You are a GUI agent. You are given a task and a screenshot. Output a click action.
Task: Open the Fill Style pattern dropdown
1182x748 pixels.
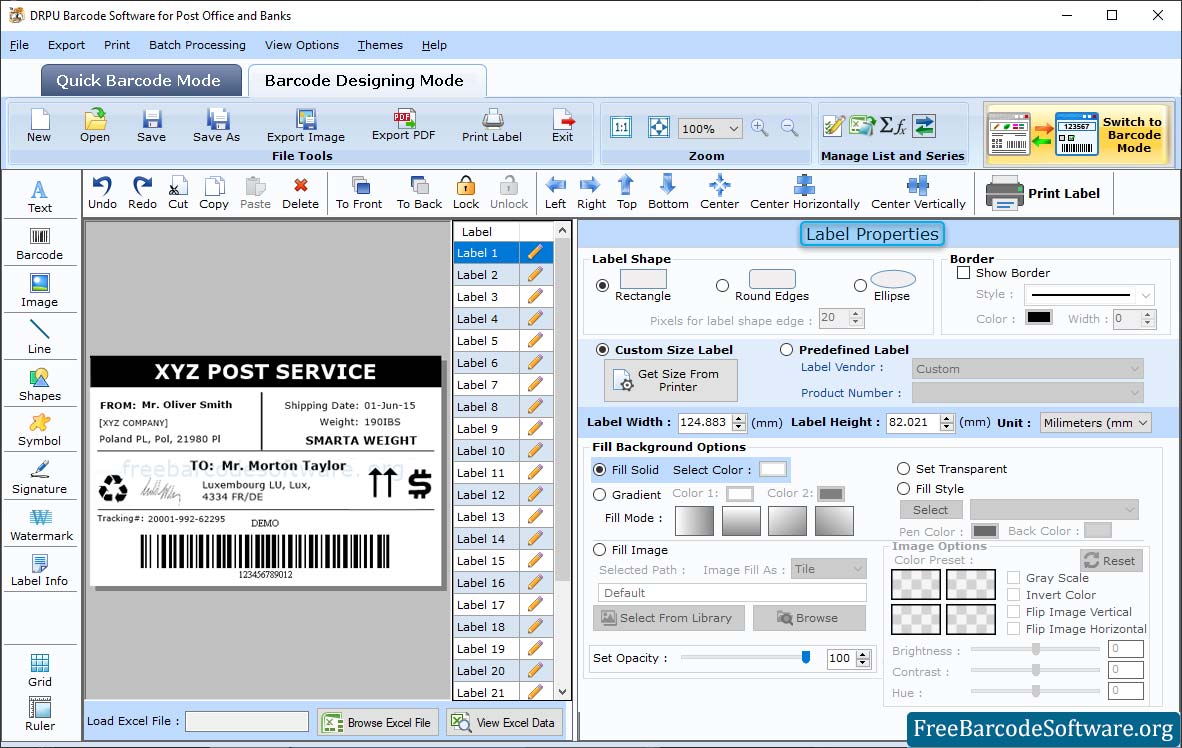coord(1054,510)
